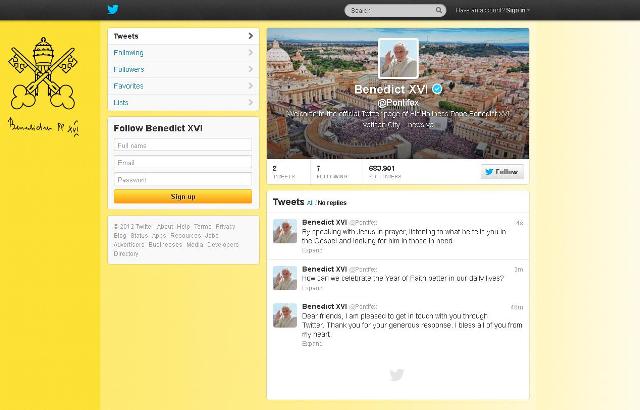Open the Media footer link
Image resolution: width=640 pixels, height=410 pixels.
[195, 244]
